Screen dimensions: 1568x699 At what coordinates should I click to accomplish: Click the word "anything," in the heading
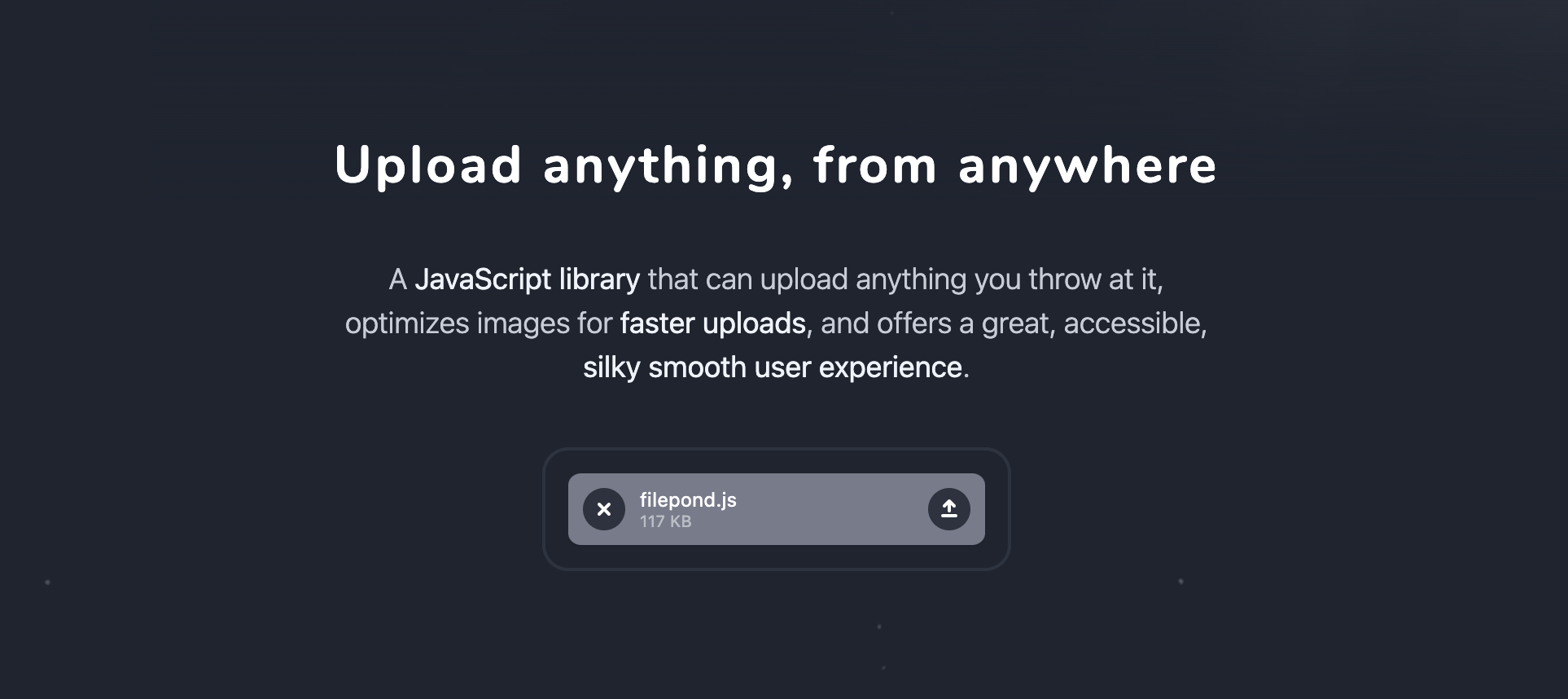click(x=668, y=165)
